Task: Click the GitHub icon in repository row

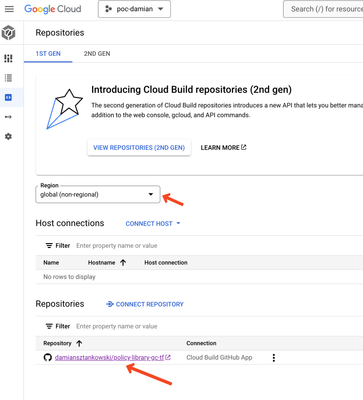Action: (48, 358)
